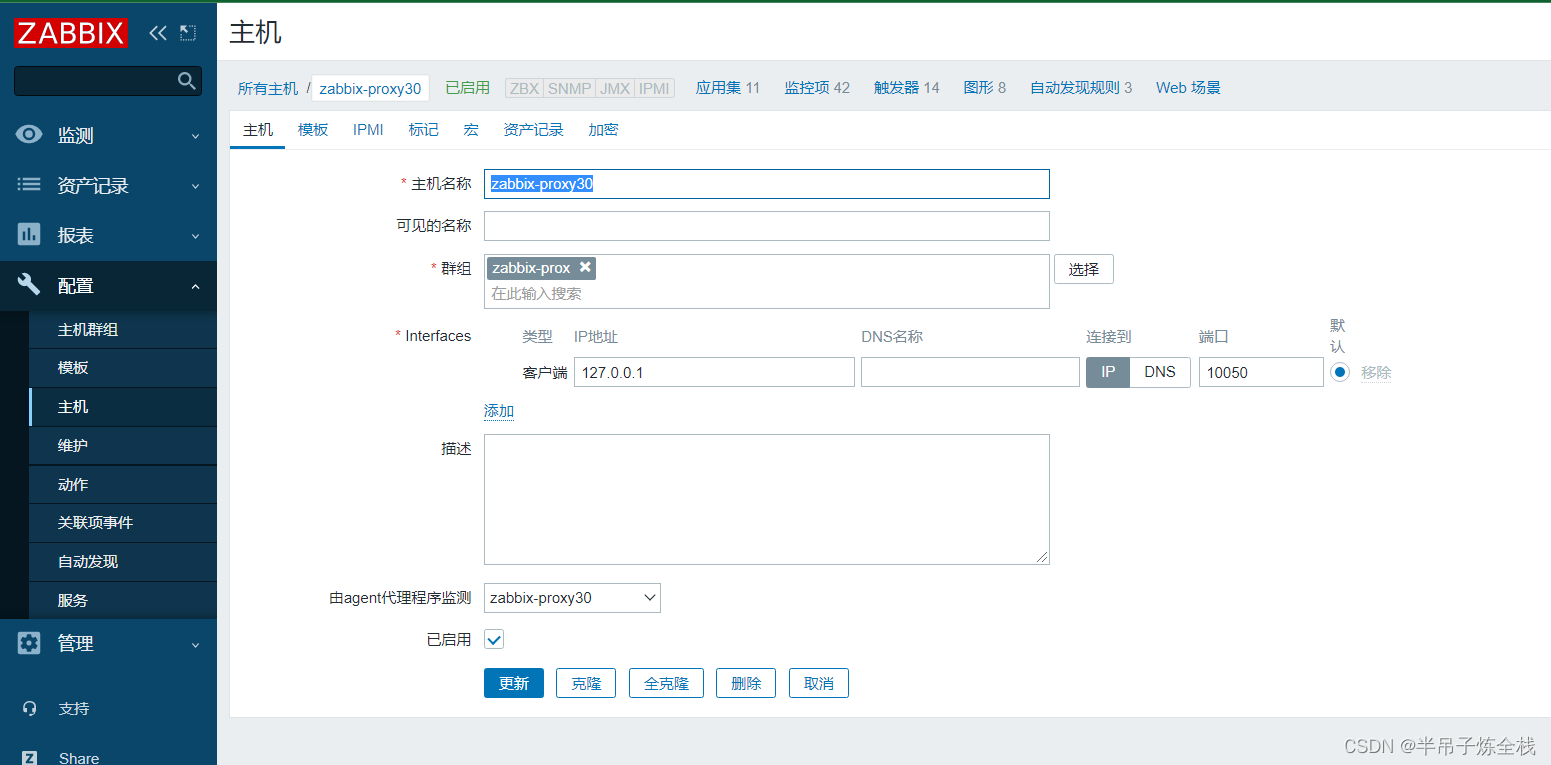This screenshot has height=765, width=1551.
Task: Open 监控项 42 link
Action: click(x=817, y=88)
